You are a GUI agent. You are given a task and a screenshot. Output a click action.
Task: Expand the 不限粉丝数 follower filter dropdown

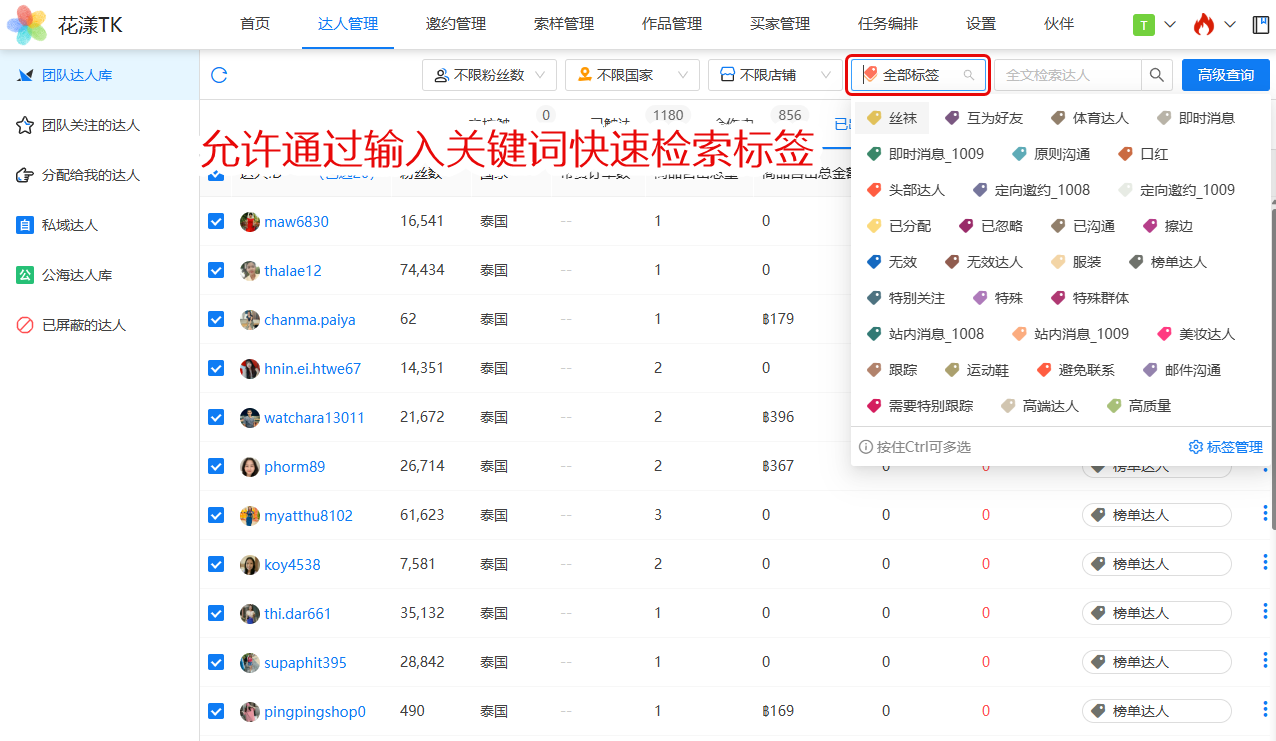pos(489,75)
